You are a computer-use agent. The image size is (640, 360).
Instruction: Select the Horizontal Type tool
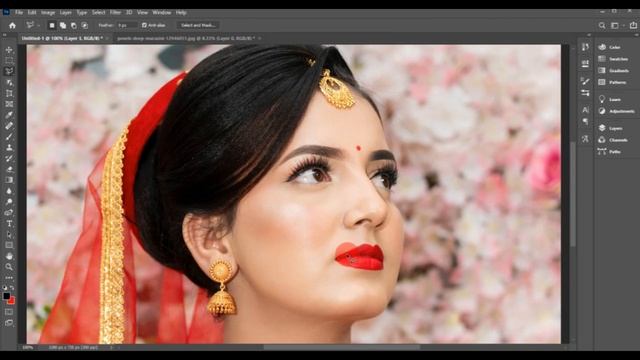[9, 224]
